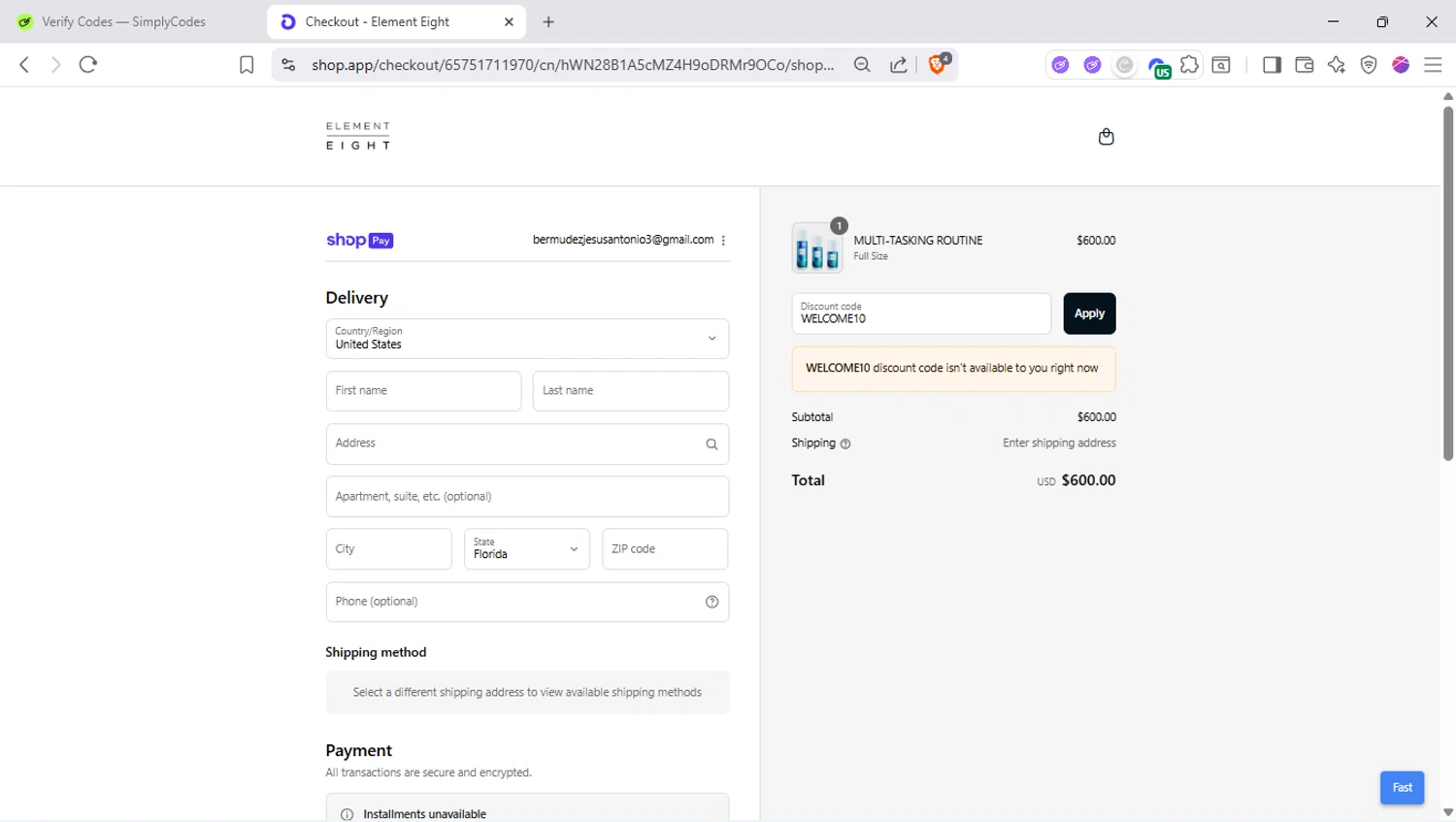Viewport: 1456px width, 822px height.
Task: Close the Checkout - Element Eight tab
Action: point(509,21)
